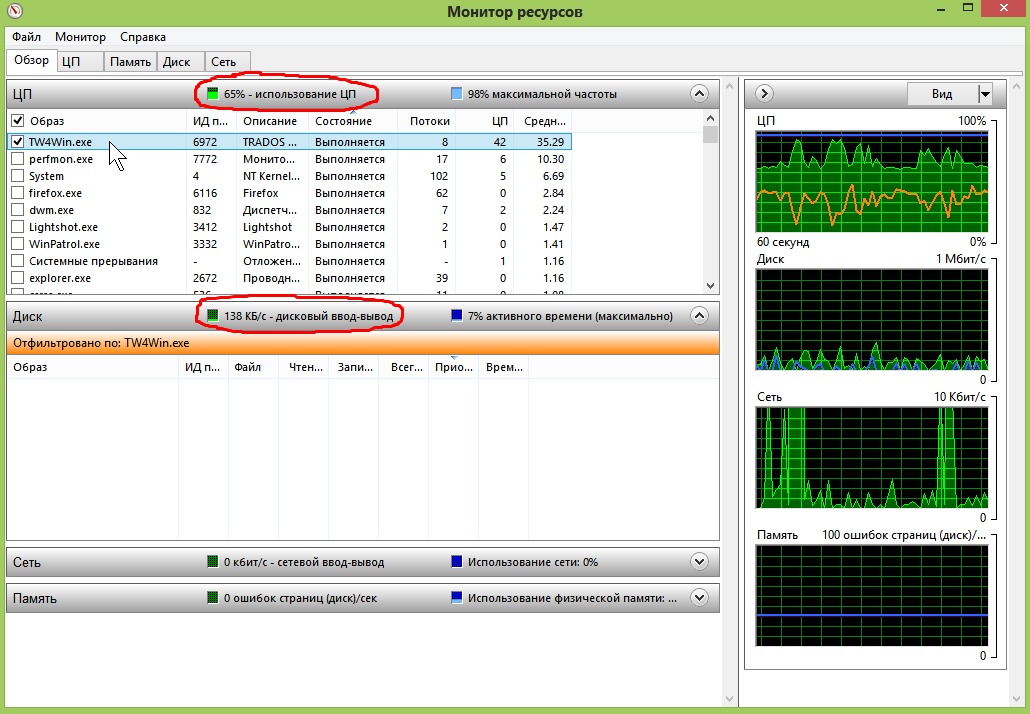Click blue physical memory usage indicator square
Image resolution: width=1030 pixels, height=714 pixels.
point(457,598)
